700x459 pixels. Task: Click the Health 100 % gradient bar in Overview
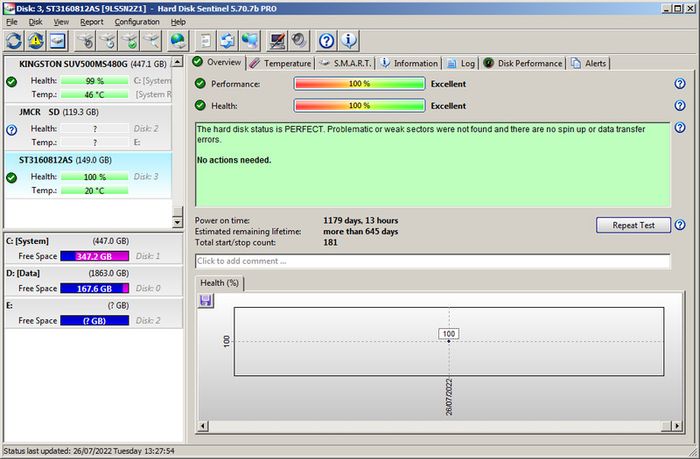point(359,105)
